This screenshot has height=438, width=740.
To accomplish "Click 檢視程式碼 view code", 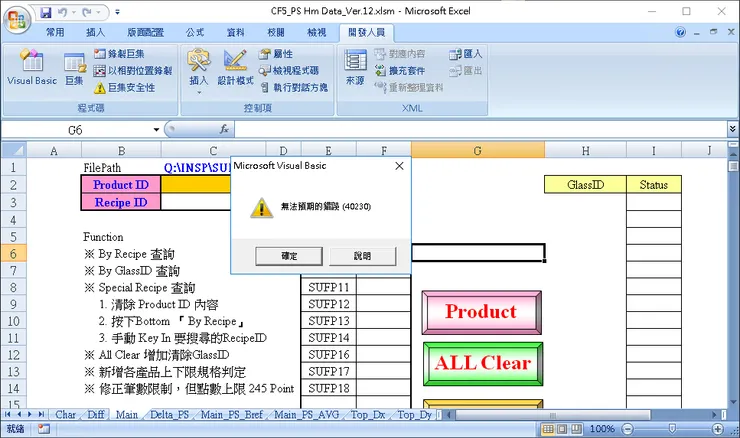I will (289, 71).
